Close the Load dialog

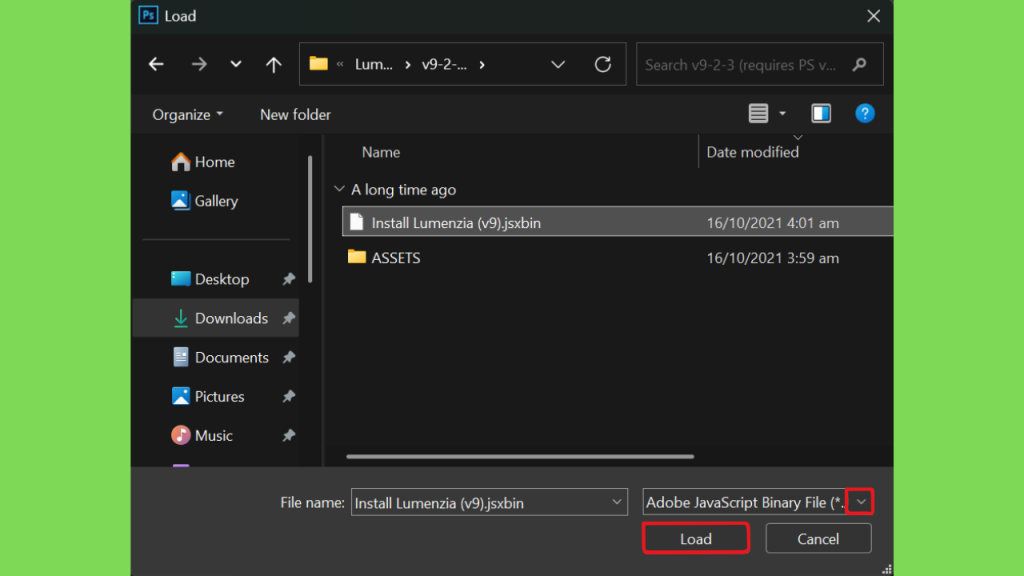(873, 16)
